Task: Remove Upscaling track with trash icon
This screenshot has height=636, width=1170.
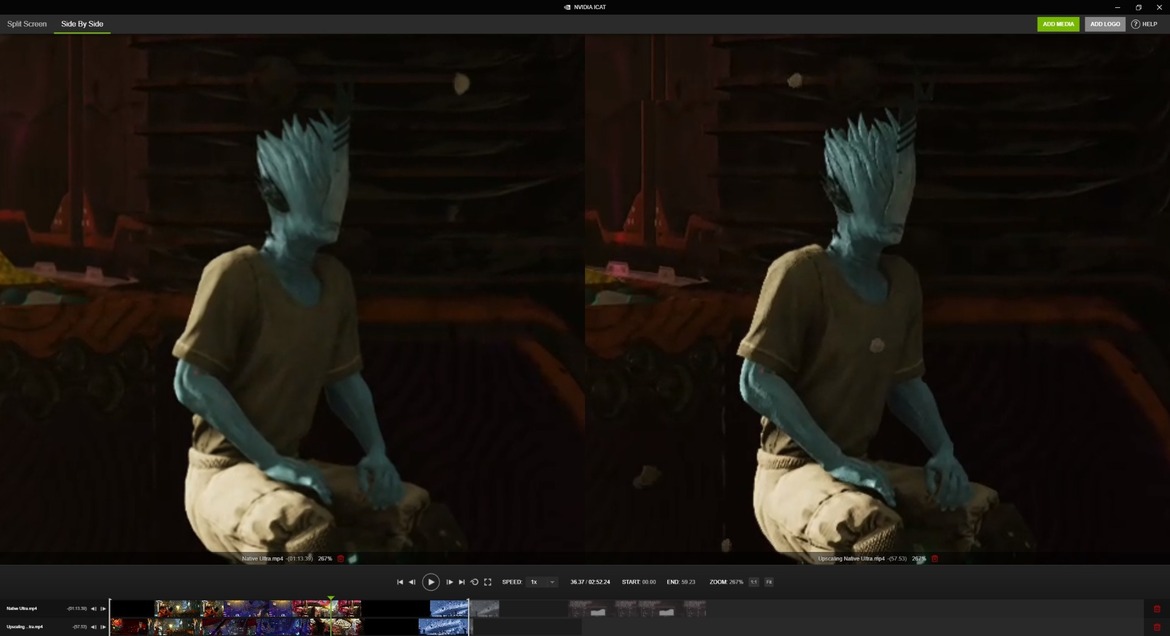Action: [1157, 627]
